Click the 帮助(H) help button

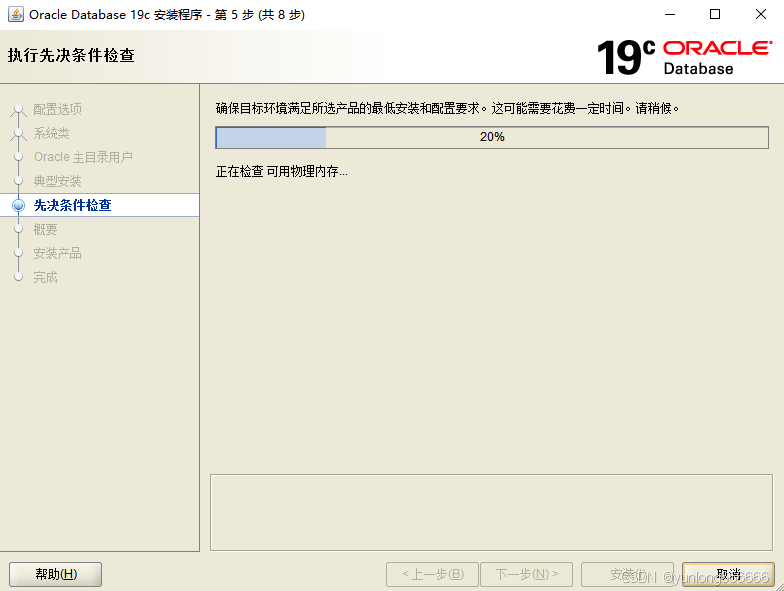click(56, 574)
